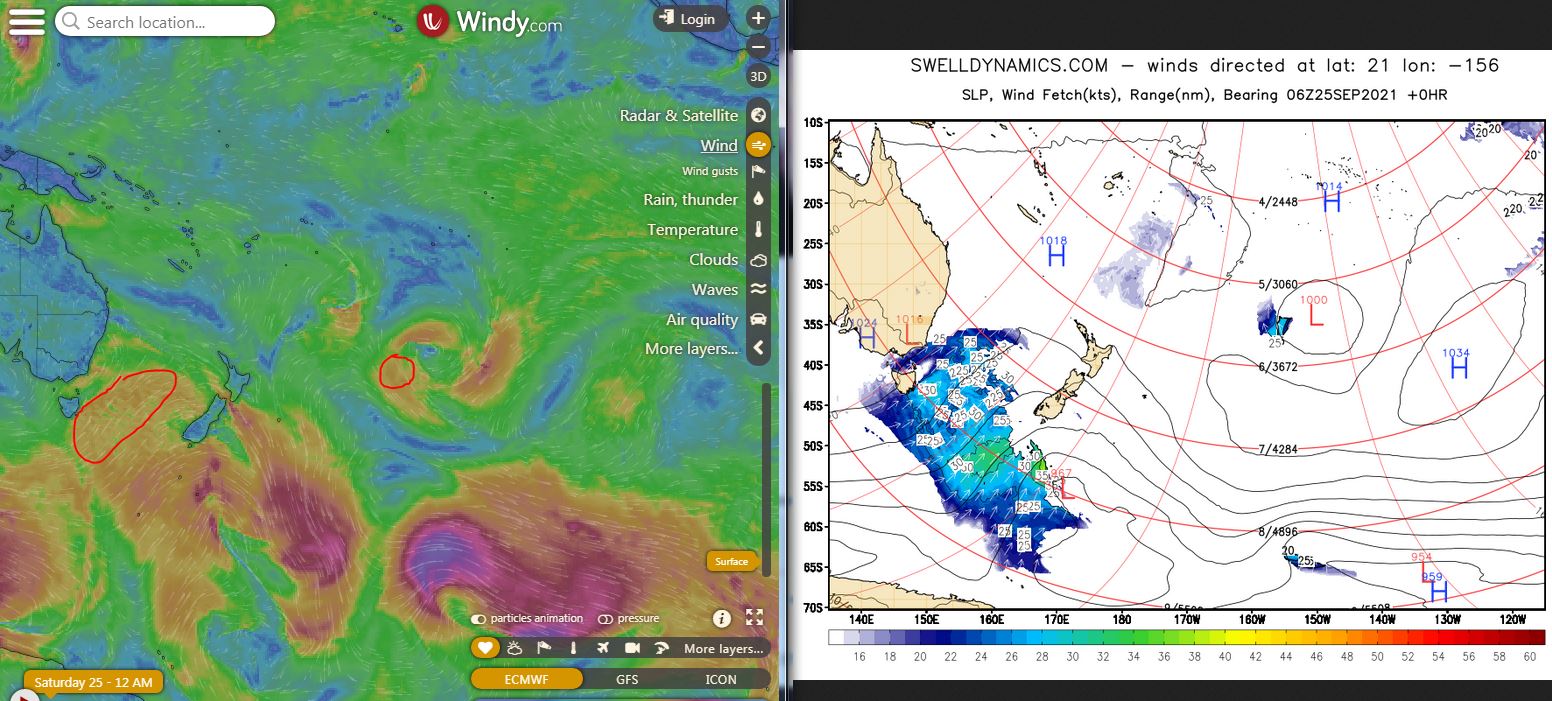Select the weather sun-cloud icon
1552x701 pixels.
click(x=515, y=648)
